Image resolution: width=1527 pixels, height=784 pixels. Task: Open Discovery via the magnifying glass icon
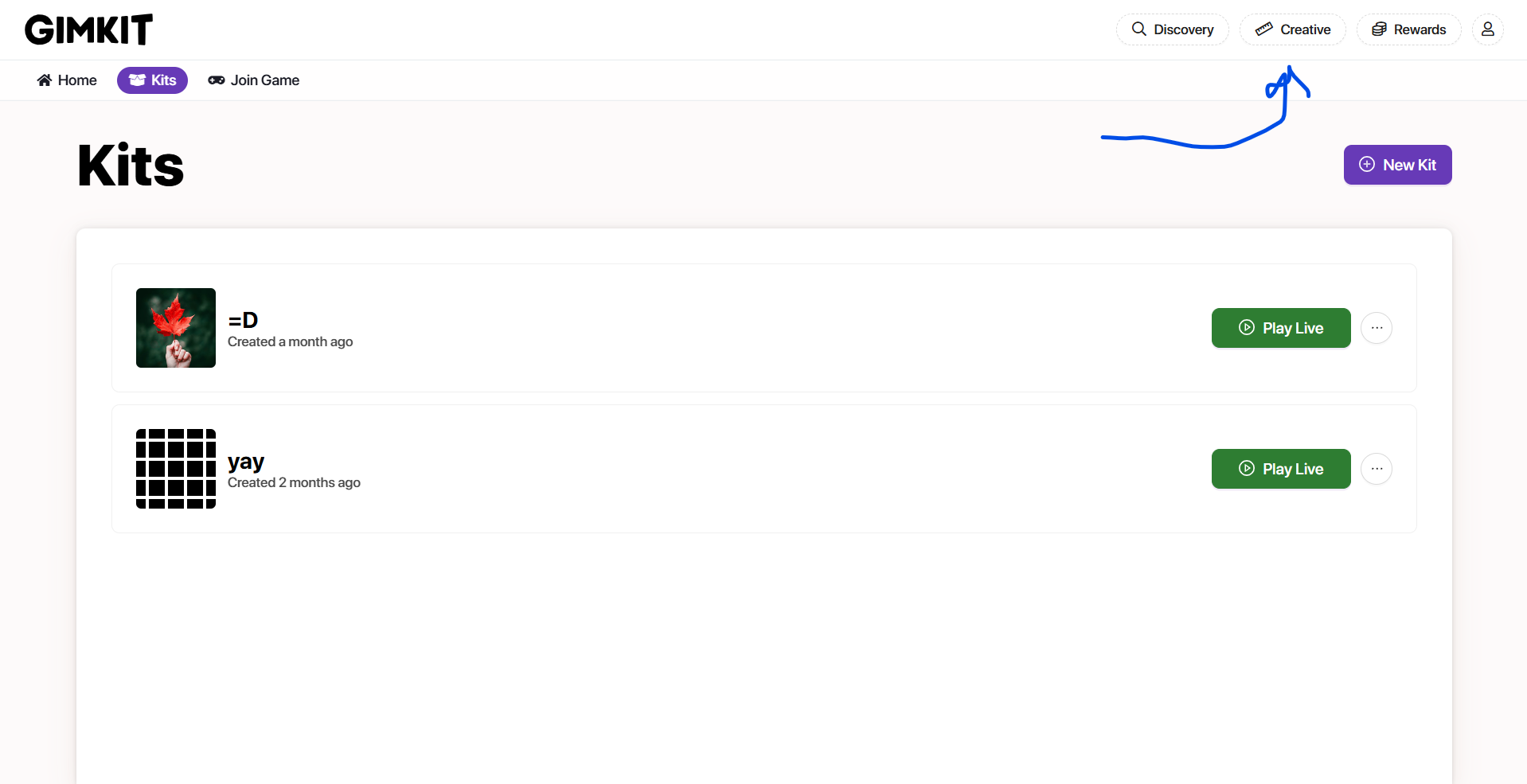(x=1138, y=29)
